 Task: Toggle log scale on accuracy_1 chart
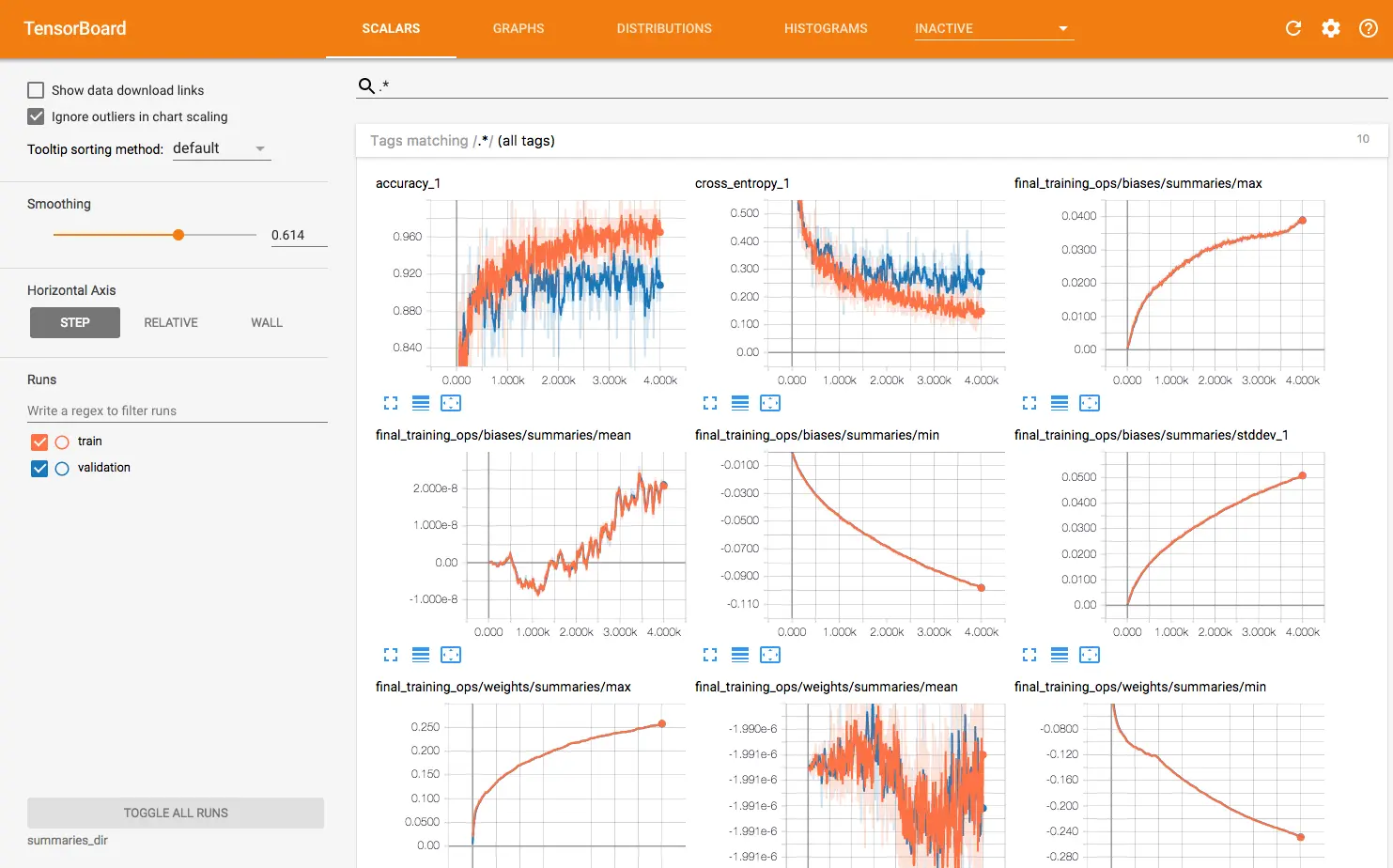(x=421, y=403)
